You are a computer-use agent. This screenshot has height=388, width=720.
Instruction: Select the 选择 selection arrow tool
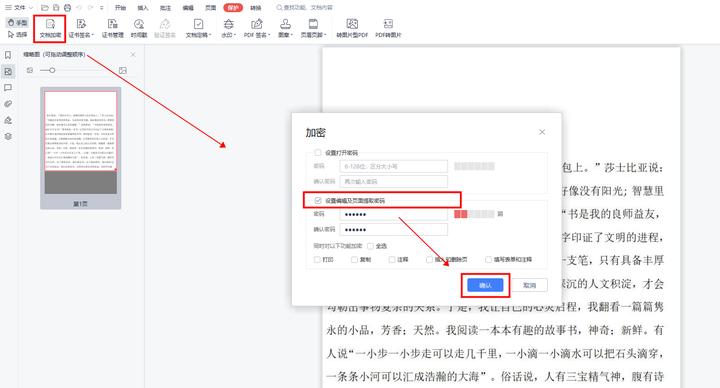[17, 34]
